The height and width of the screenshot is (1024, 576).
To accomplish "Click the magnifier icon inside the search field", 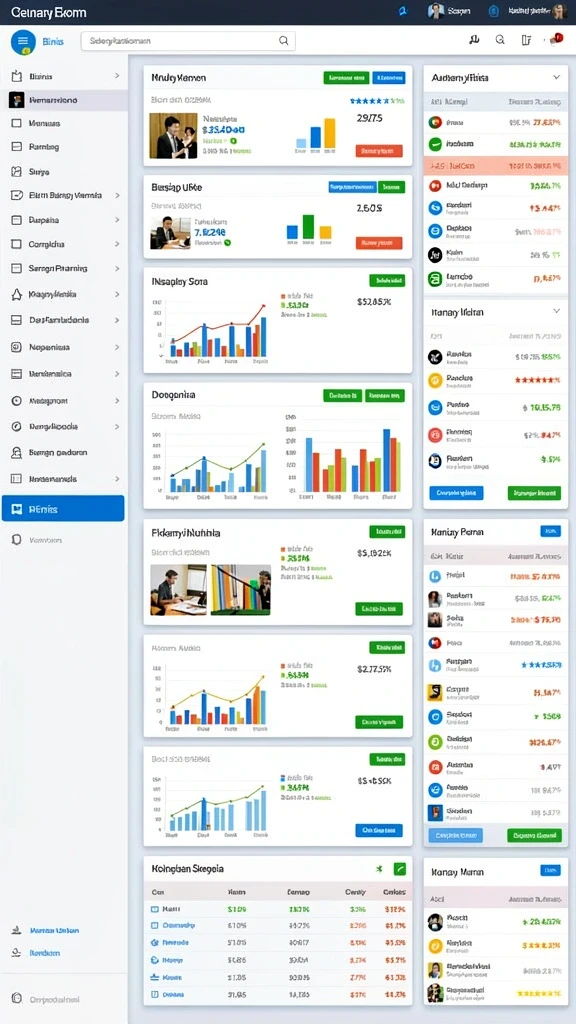I will tap(283, 40).
